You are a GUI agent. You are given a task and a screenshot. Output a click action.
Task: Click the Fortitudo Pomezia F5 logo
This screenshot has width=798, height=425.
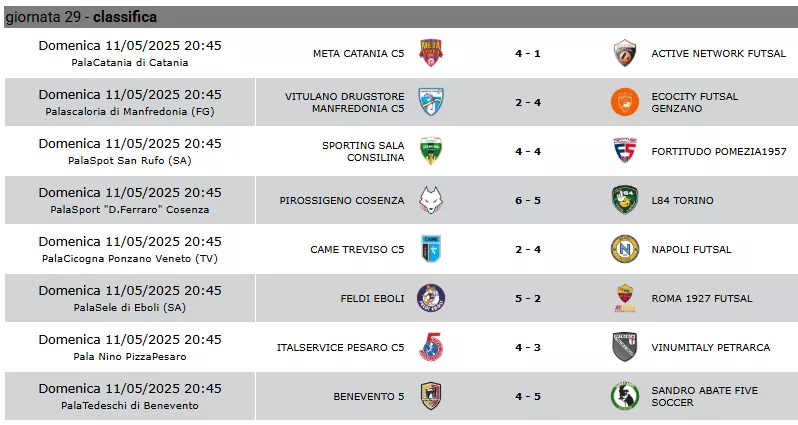(x=624, y=151)
